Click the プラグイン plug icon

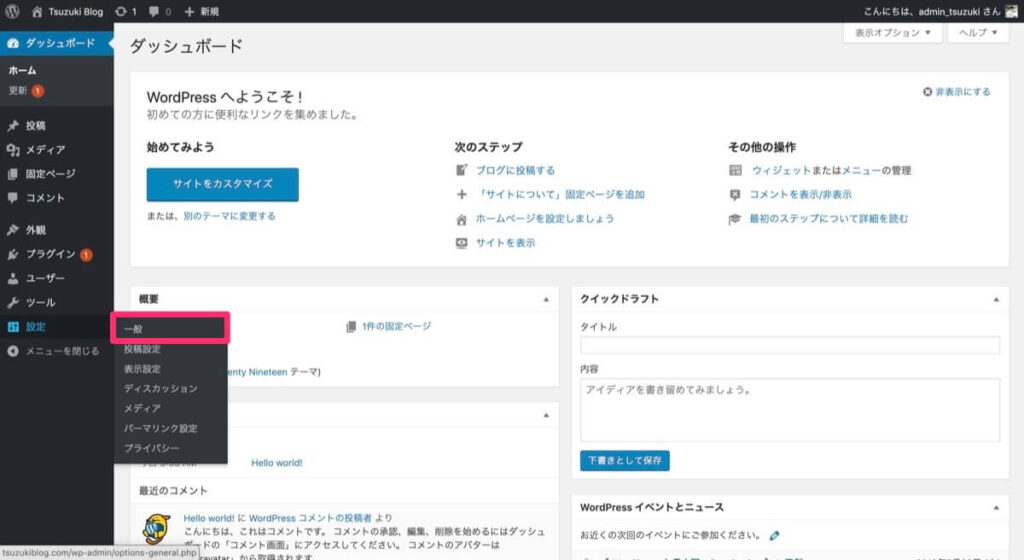click(13, 254)
